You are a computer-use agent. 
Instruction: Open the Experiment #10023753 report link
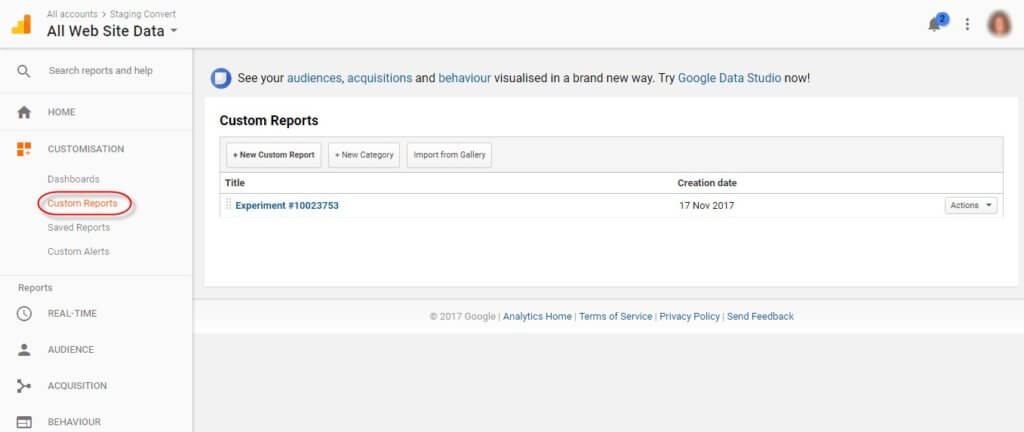coord(287,205)
